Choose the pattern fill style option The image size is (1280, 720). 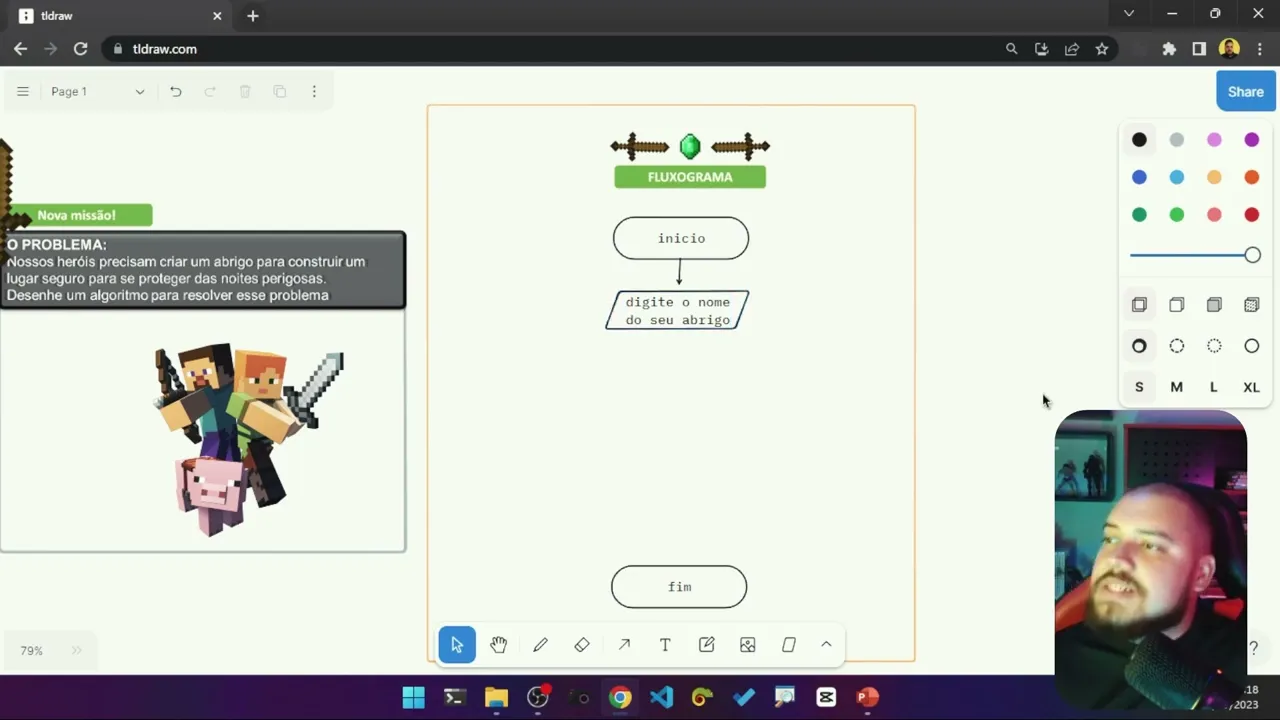1252,305
